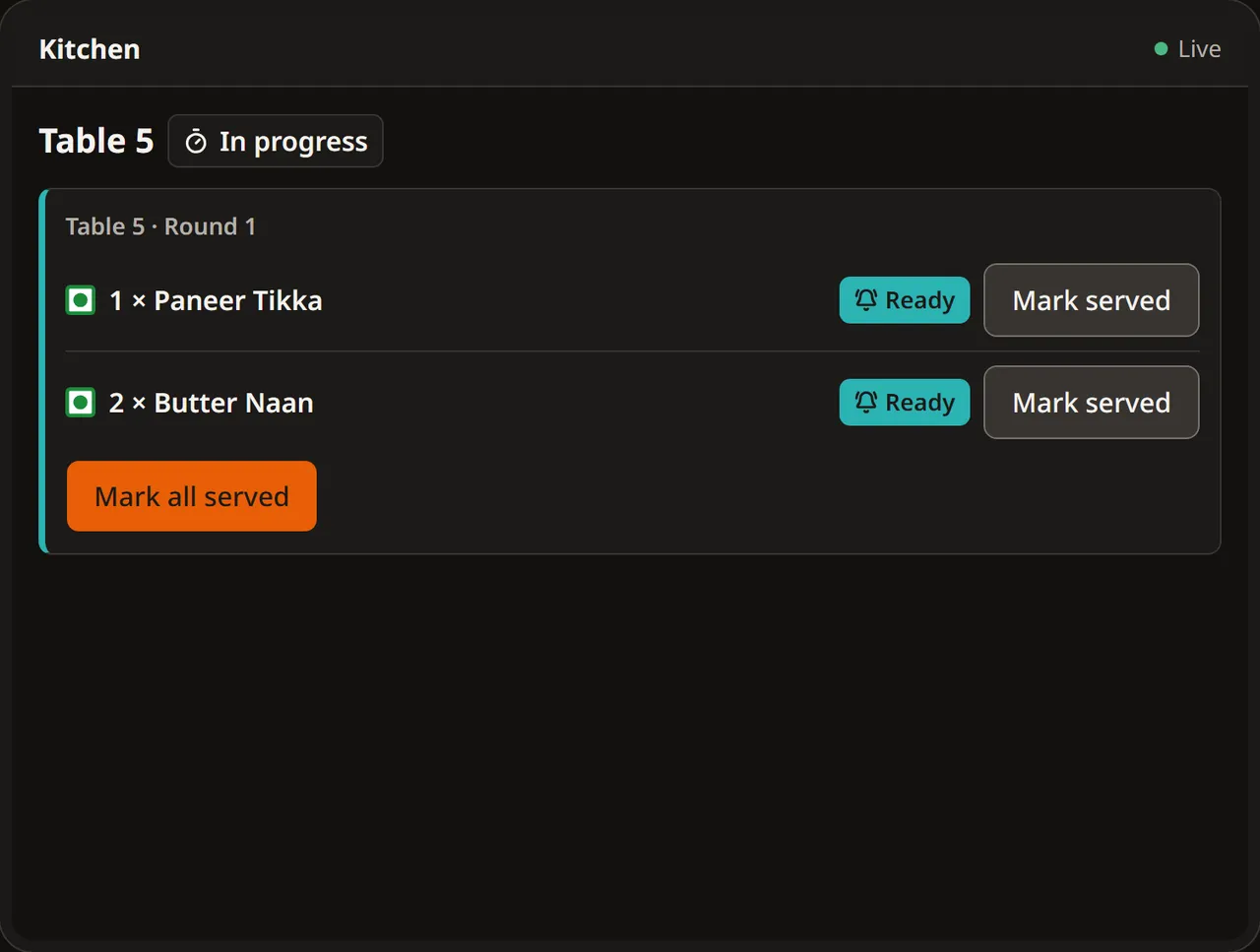Click the Table 5 heading
The height and width of the screenshot is (952, 1260).
pos(96,141)
